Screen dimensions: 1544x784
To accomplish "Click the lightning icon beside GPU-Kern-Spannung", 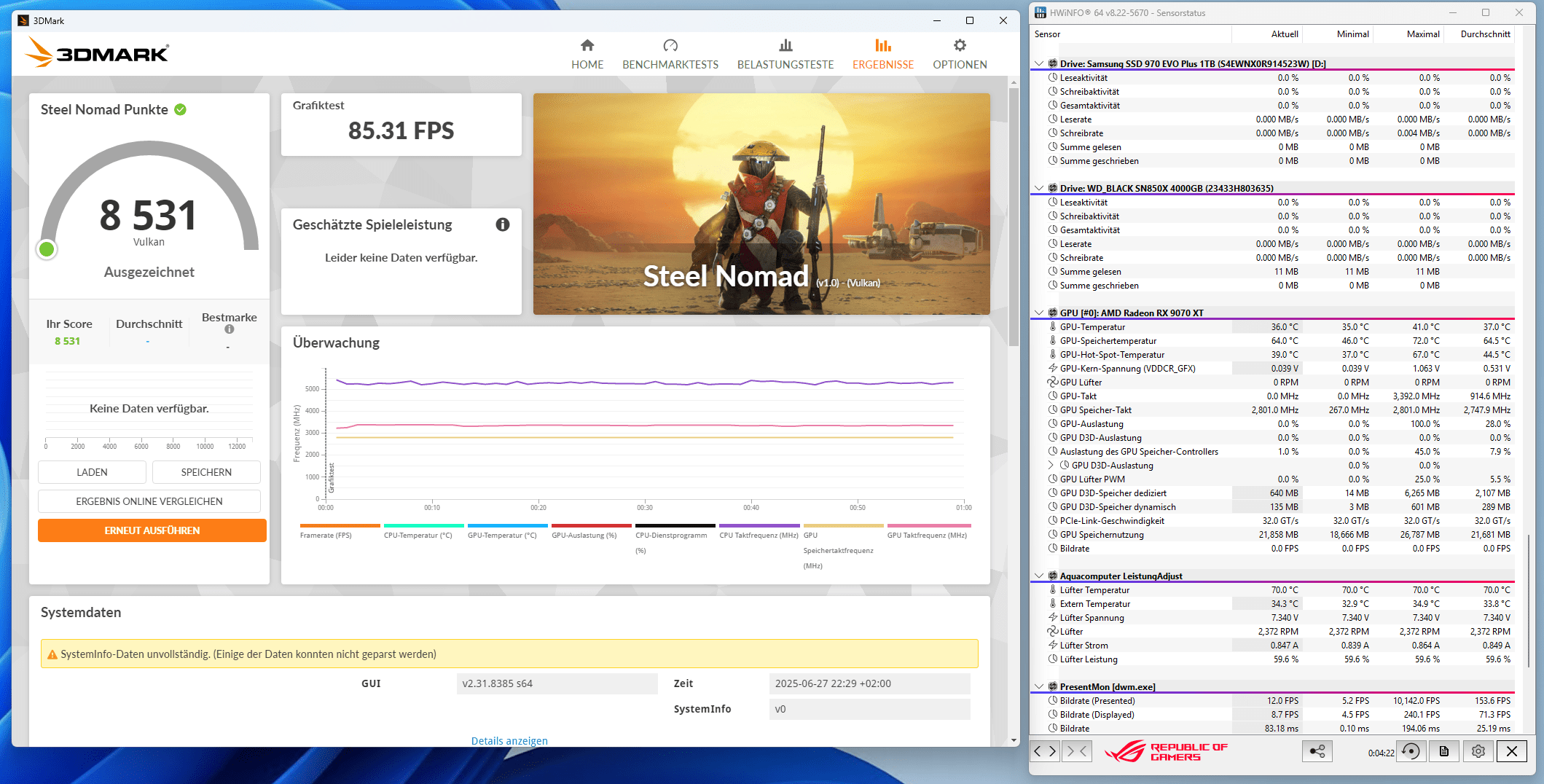I will coord(1053,369).
